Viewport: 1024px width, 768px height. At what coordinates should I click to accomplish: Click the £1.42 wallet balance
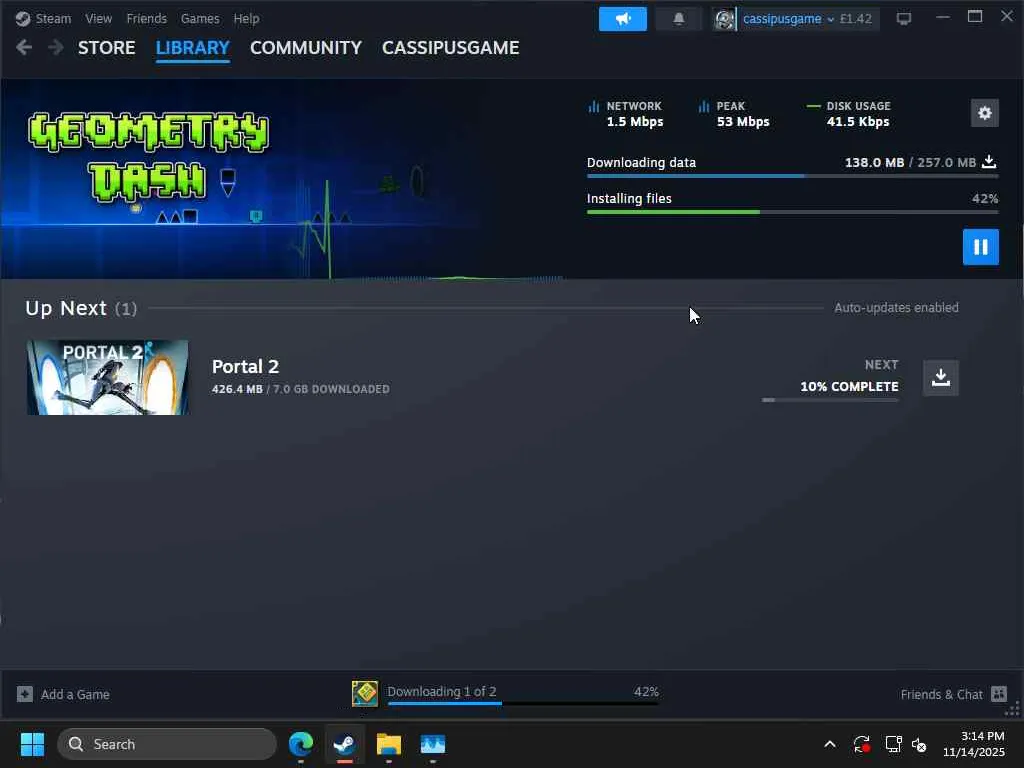856,19
